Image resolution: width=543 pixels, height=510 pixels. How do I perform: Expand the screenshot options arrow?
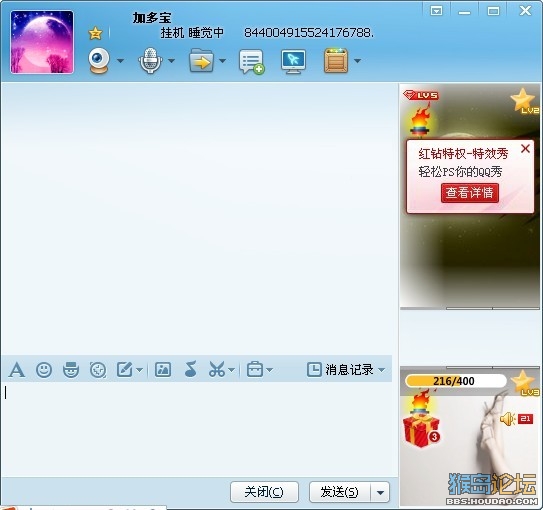[x=231, y=370]
